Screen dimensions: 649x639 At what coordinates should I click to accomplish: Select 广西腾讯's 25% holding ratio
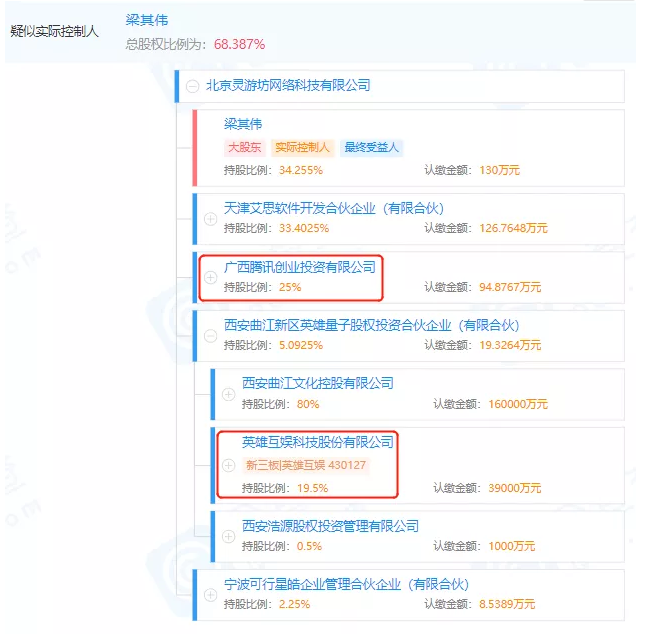click(x=290, y=287)
